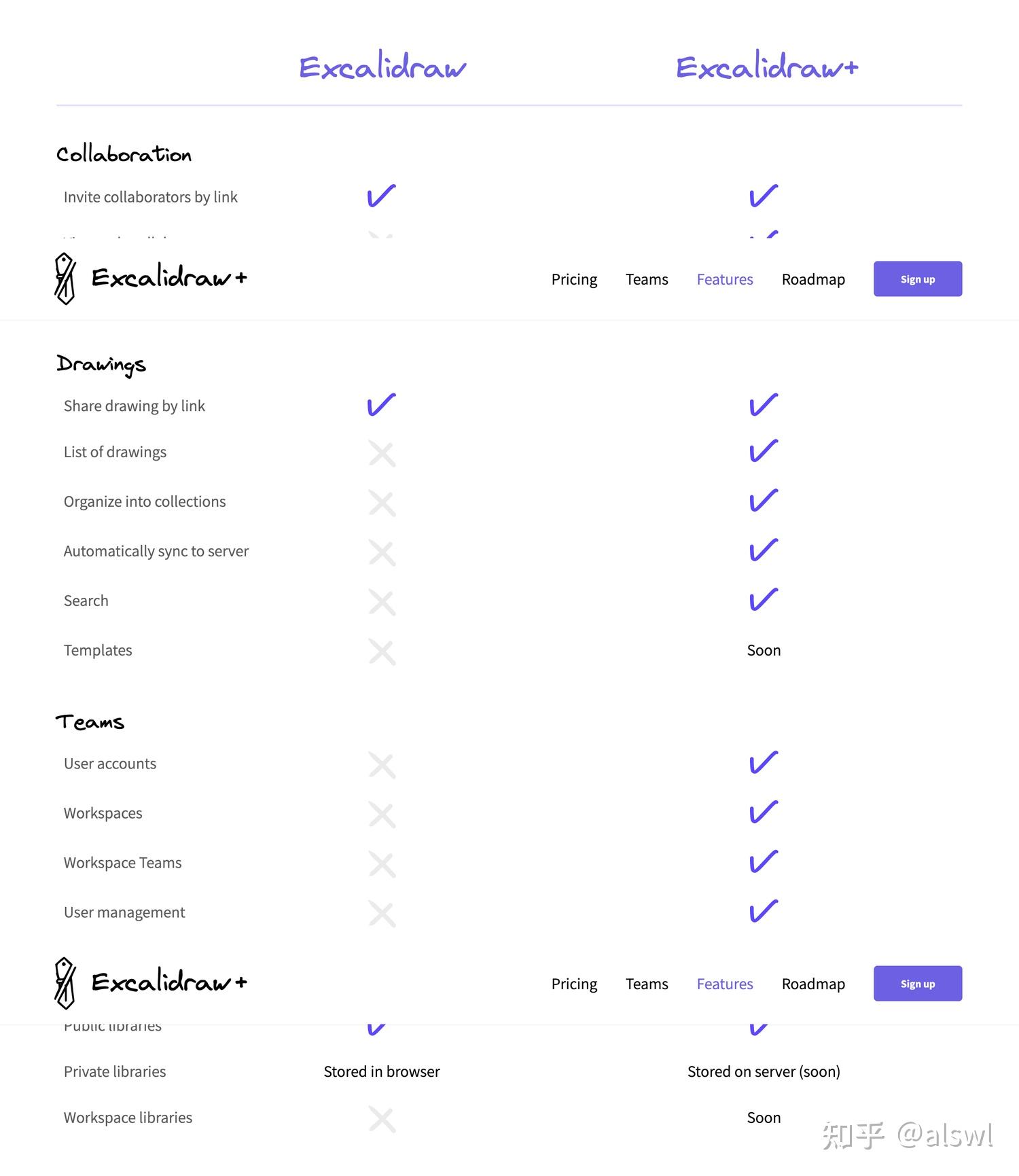Click Teams link in the header below User management
Image resolution: width=1019 pixels, height=1176 pixels.
click(647, 984)
